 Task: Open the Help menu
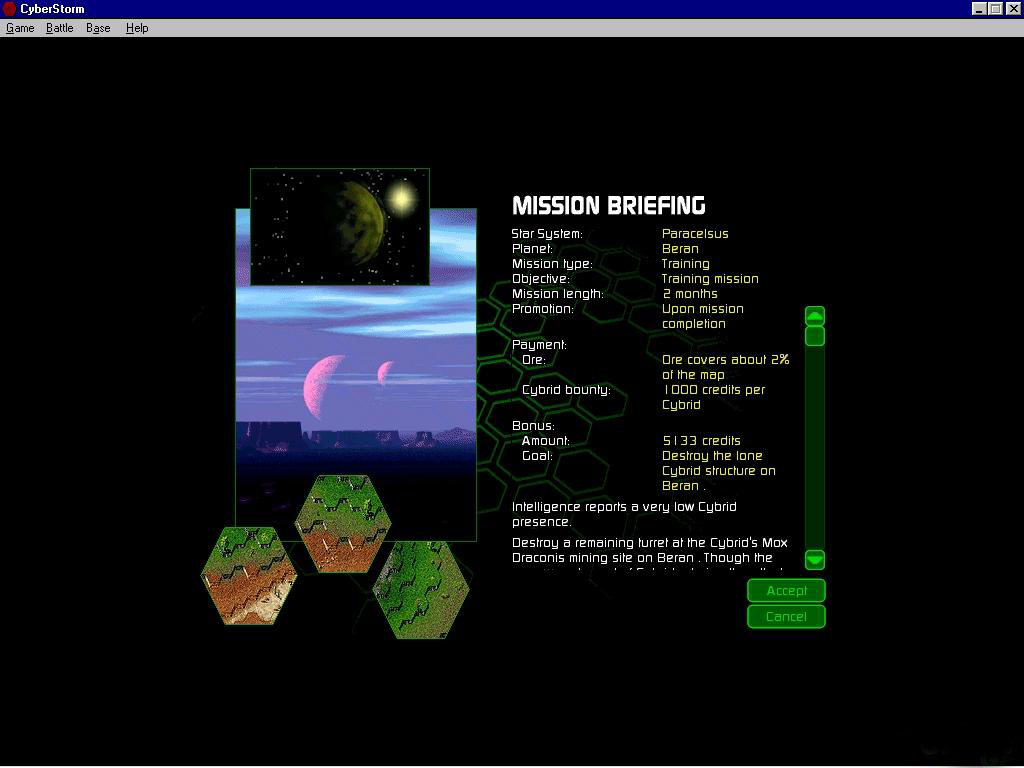pyautogui.click(x=137, y=28)
